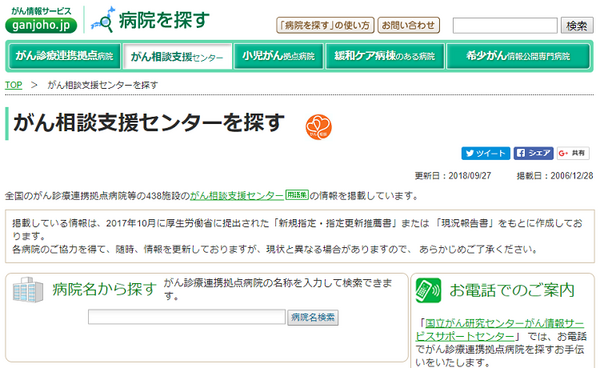Click the お電話でのご案内 heading
The image size is (600, 368).
click(x=512, y=290)
